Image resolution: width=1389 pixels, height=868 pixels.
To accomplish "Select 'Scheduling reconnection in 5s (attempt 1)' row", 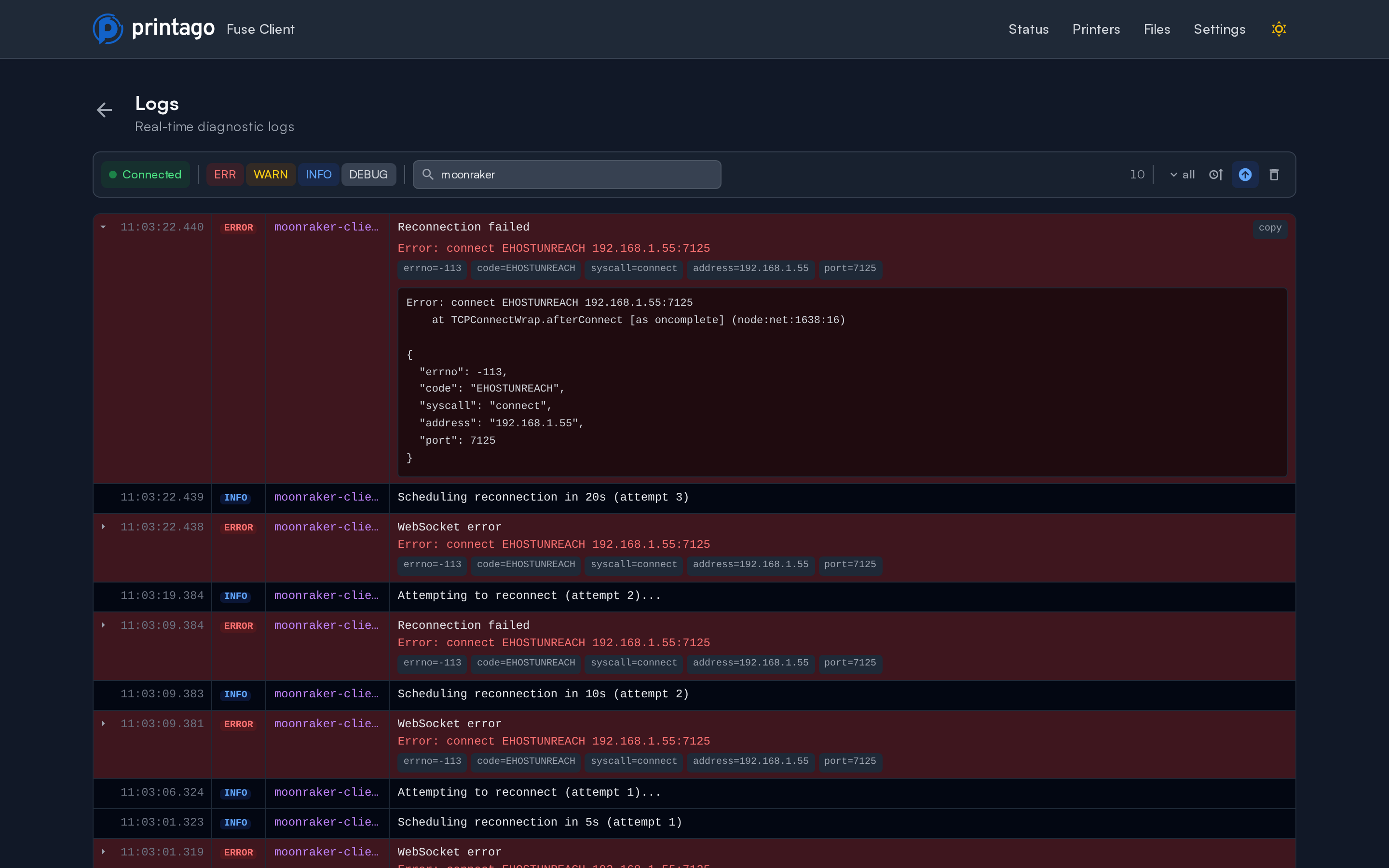I will click(x=694, y=823).
